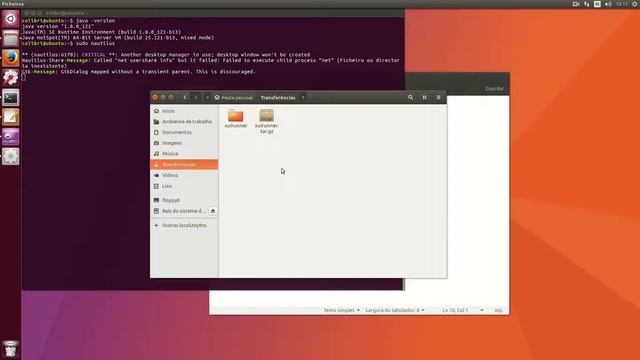The width and height of the screenshot is (640, 360).
Task: Select the xulrunner.tar.gz archive
Action: coord(267,121)
